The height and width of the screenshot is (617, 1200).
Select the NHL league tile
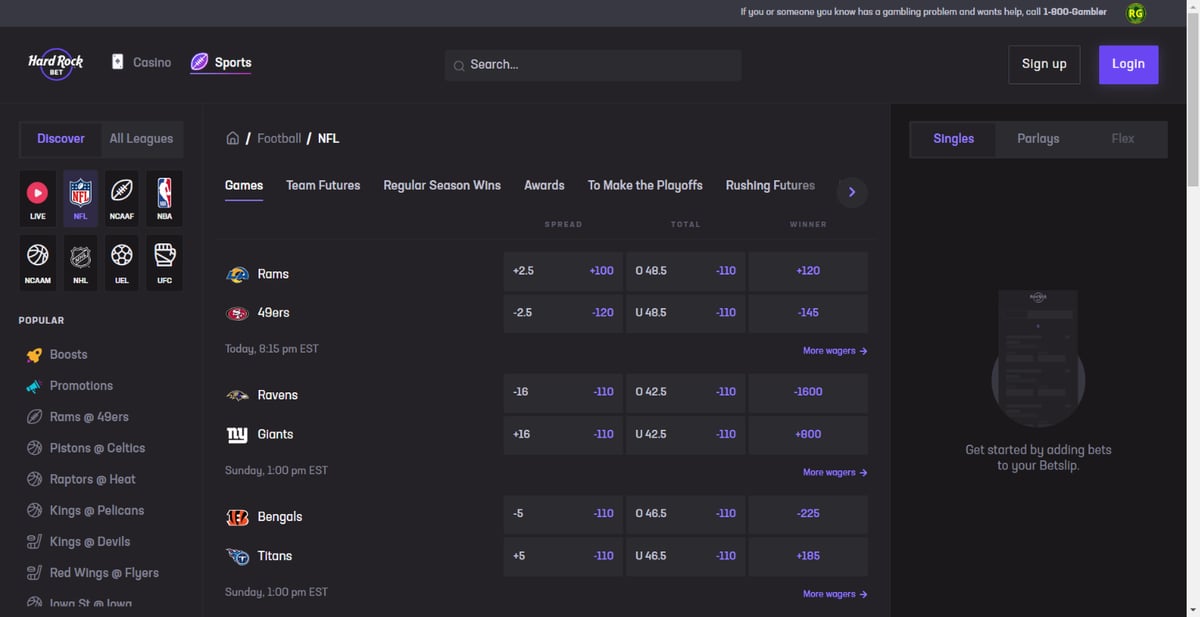(80, 262)
